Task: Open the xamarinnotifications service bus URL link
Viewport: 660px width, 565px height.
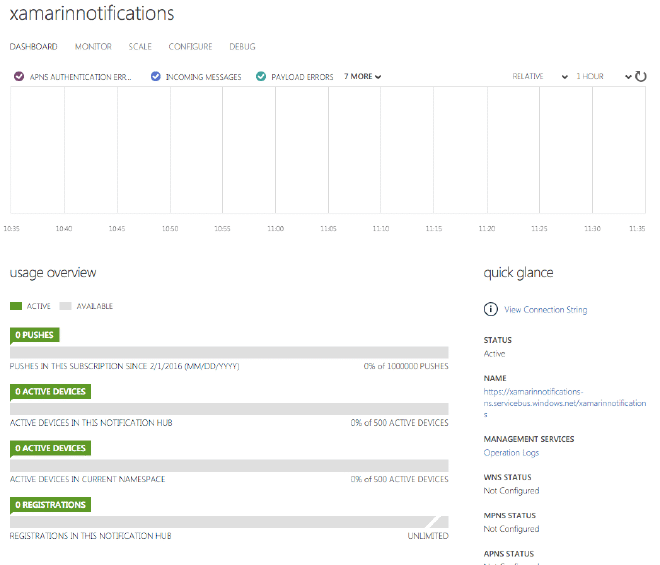Action: pyautogui.click(x=564, y=403)
